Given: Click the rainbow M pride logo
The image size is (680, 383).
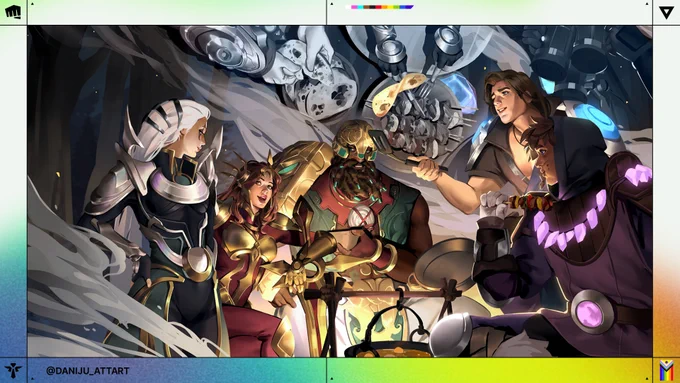Looking at the screenshot, I should (x=667, y=370).
